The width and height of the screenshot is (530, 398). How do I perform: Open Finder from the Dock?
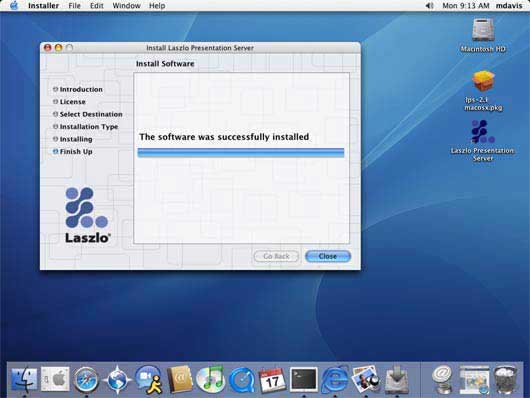coord(24,380)
